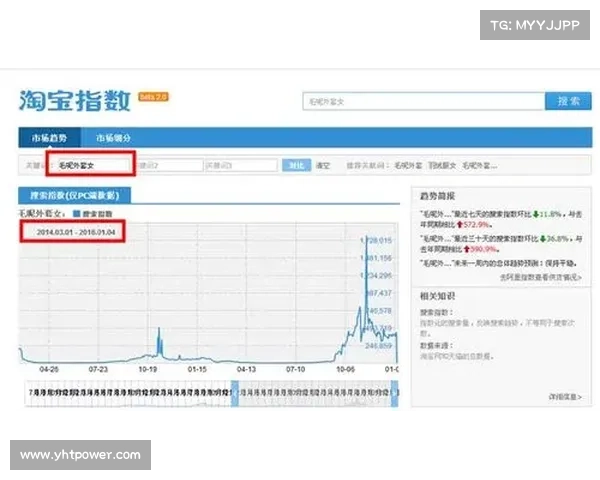Click the 07-23 axis label
The height and width of the screenshot is (480, 600).
pyautogui.click(x=98, y=369)
